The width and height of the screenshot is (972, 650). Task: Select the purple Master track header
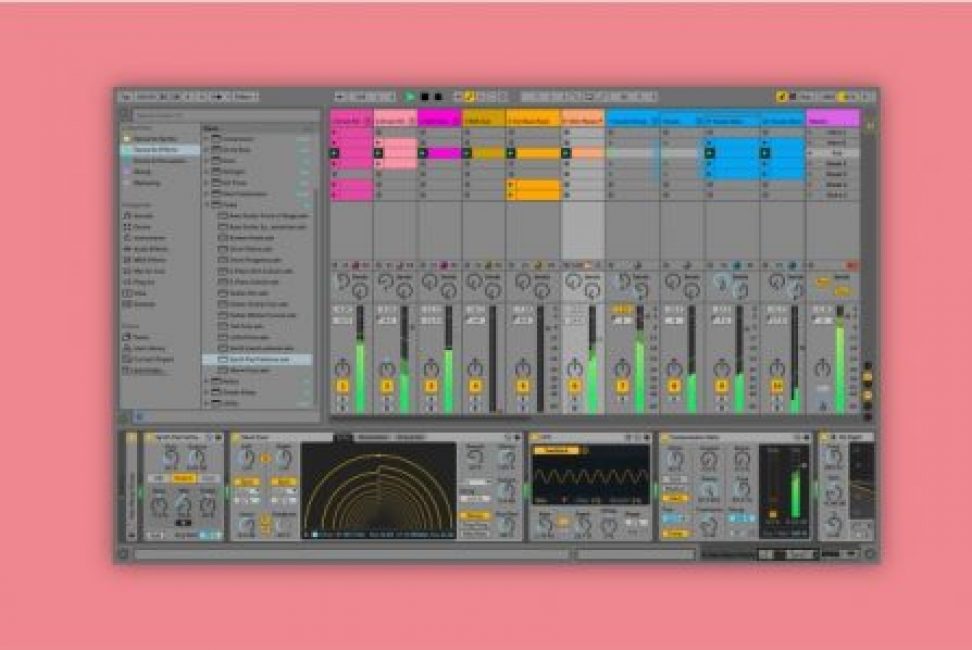(833, 119)
